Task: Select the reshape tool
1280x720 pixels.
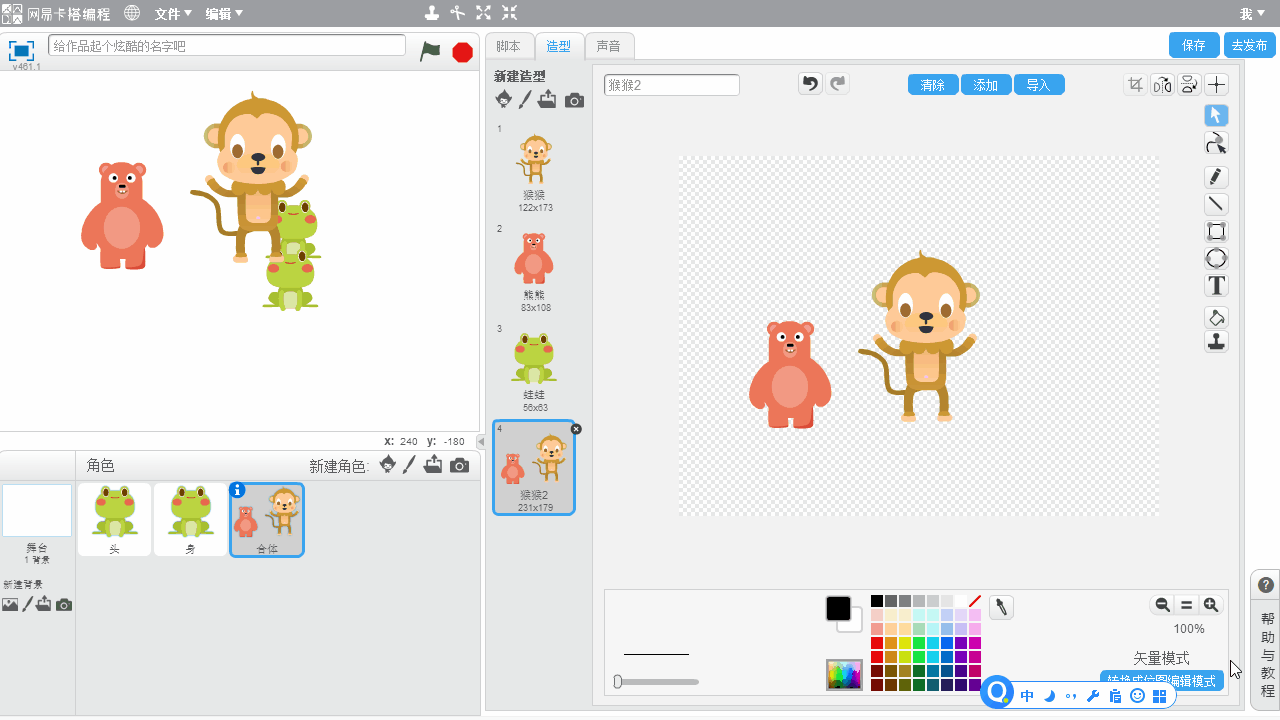Action: [1216, 143]
